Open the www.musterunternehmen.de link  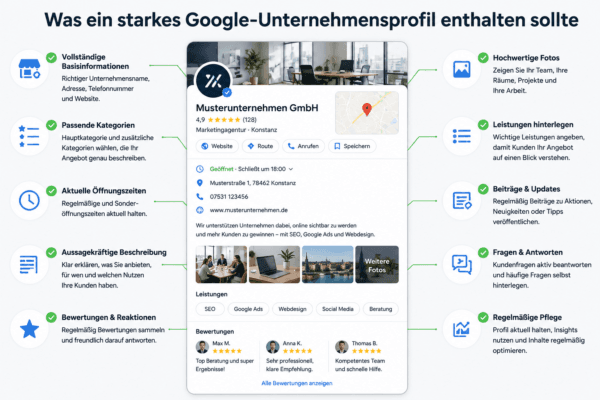coord(249,210)
